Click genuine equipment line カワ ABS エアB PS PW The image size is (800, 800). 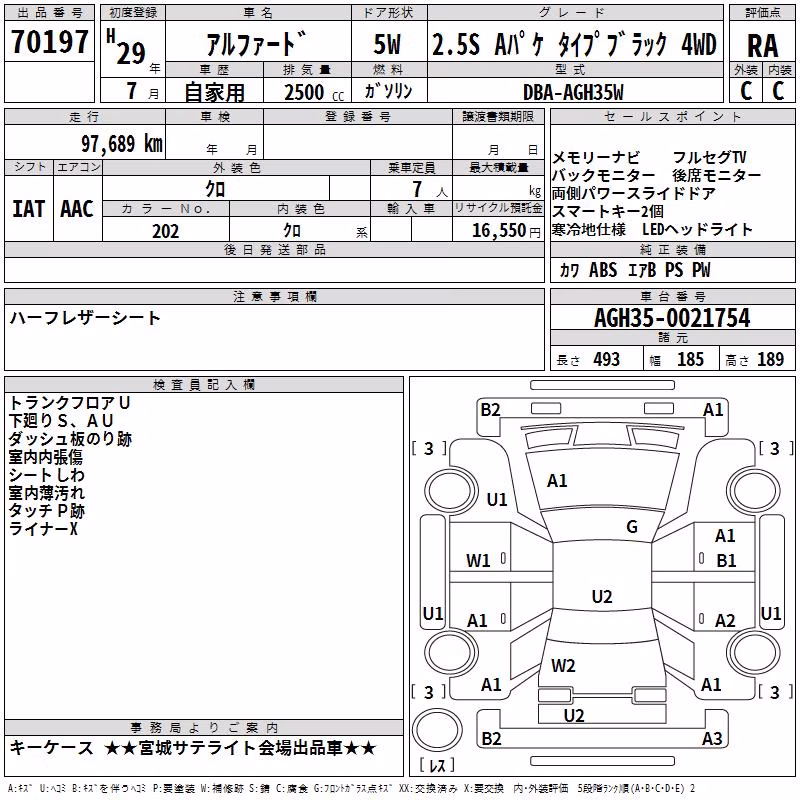coord(635,270)
